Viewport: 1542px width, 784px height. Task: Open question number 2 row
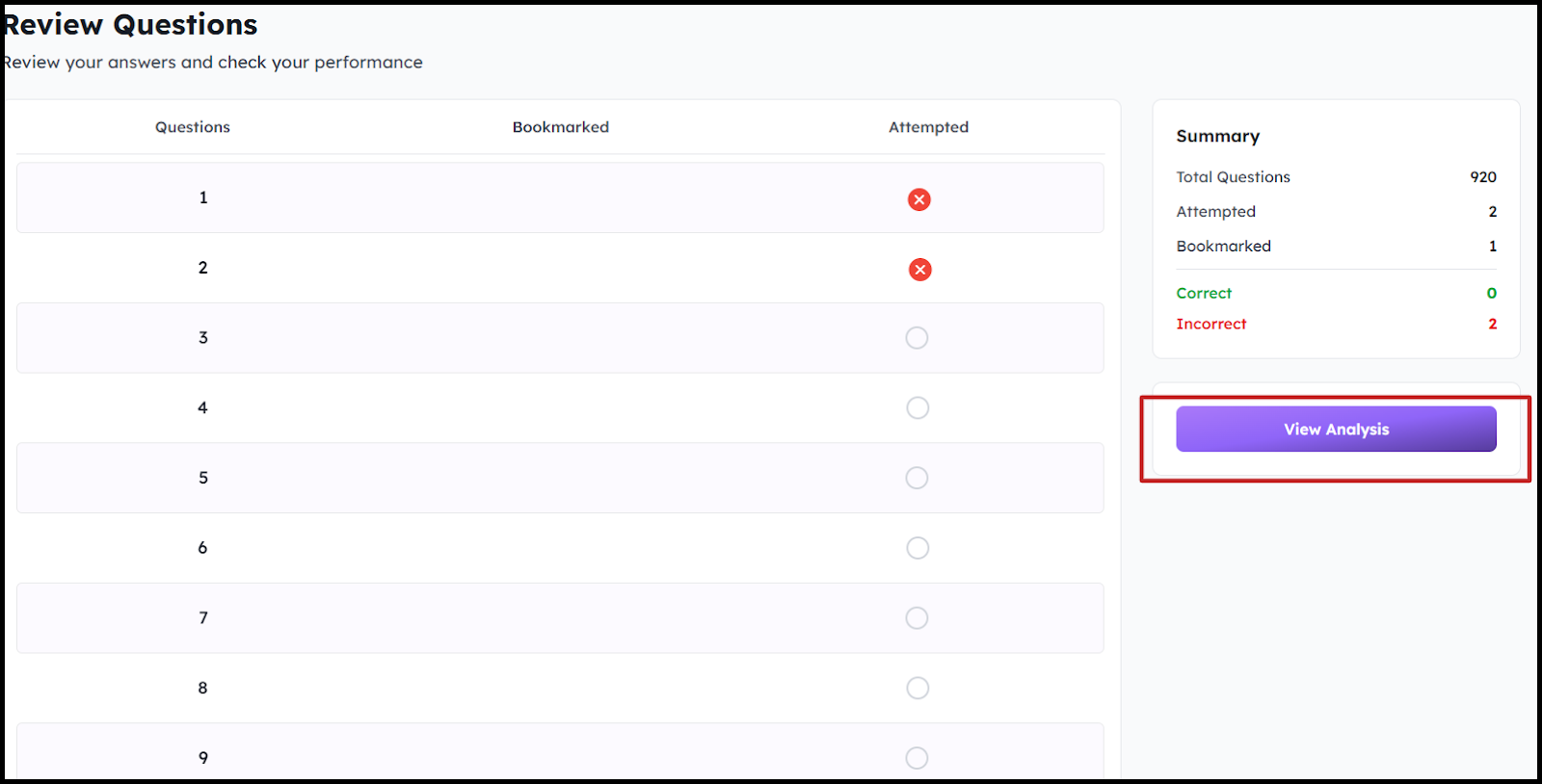pyautogui.click(x=203, y=268)
